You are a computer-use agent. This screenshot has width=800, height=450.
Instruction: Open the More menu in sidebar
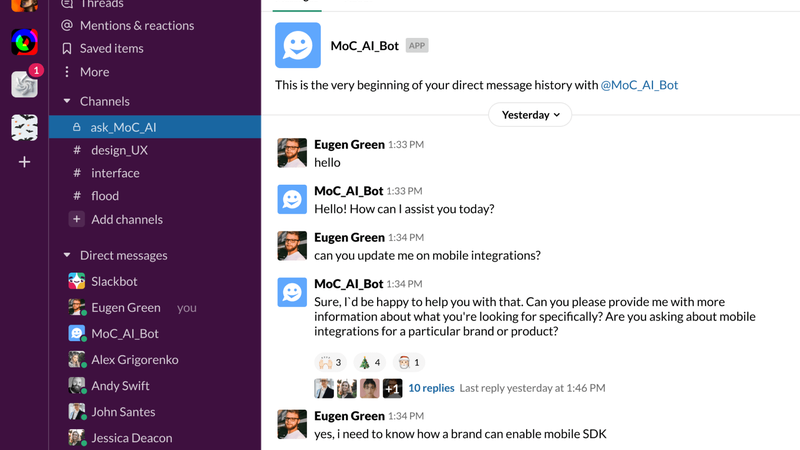coord(94,72)
